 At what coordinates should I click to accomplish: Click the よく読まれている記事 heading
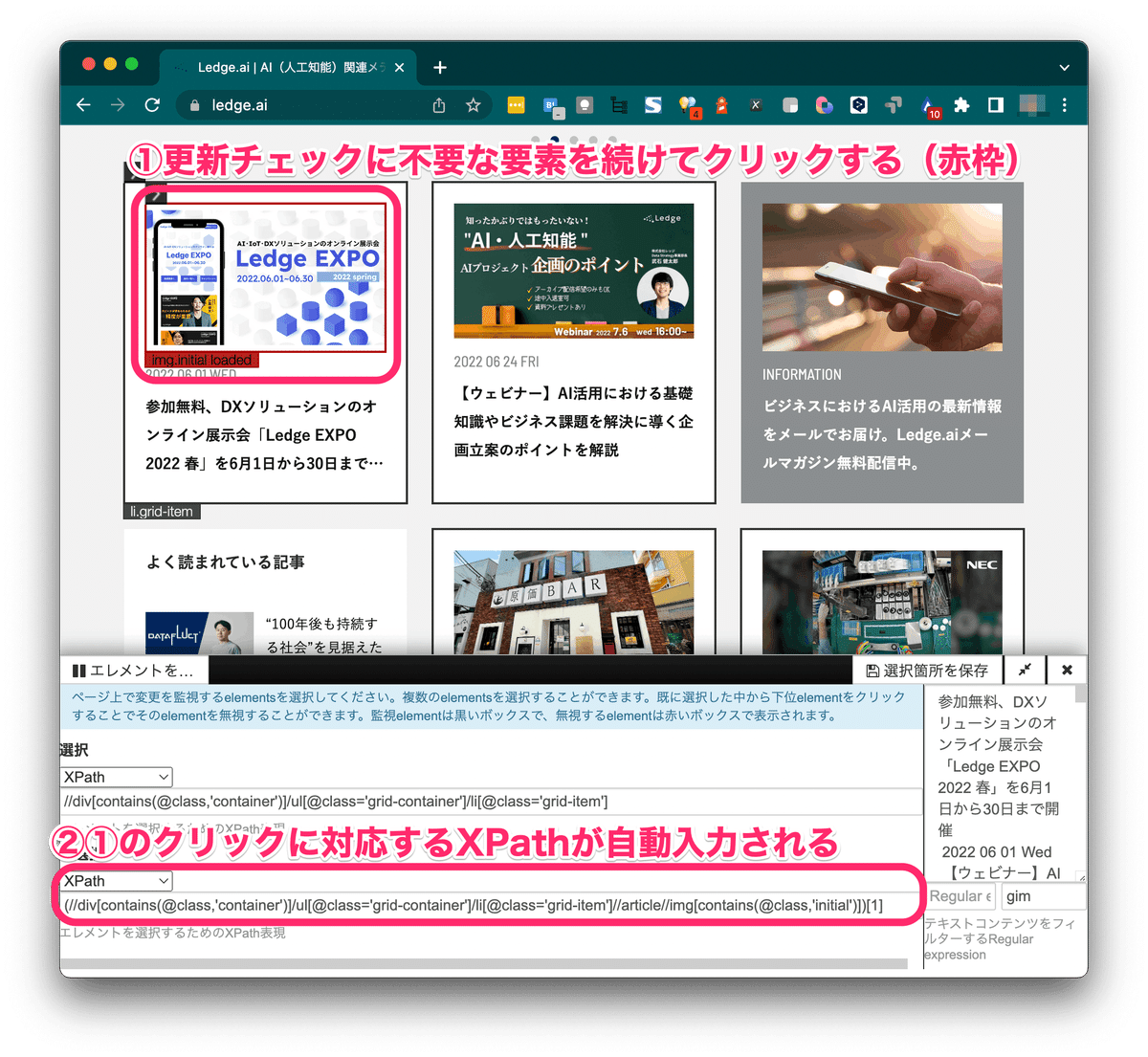[226, 562]
